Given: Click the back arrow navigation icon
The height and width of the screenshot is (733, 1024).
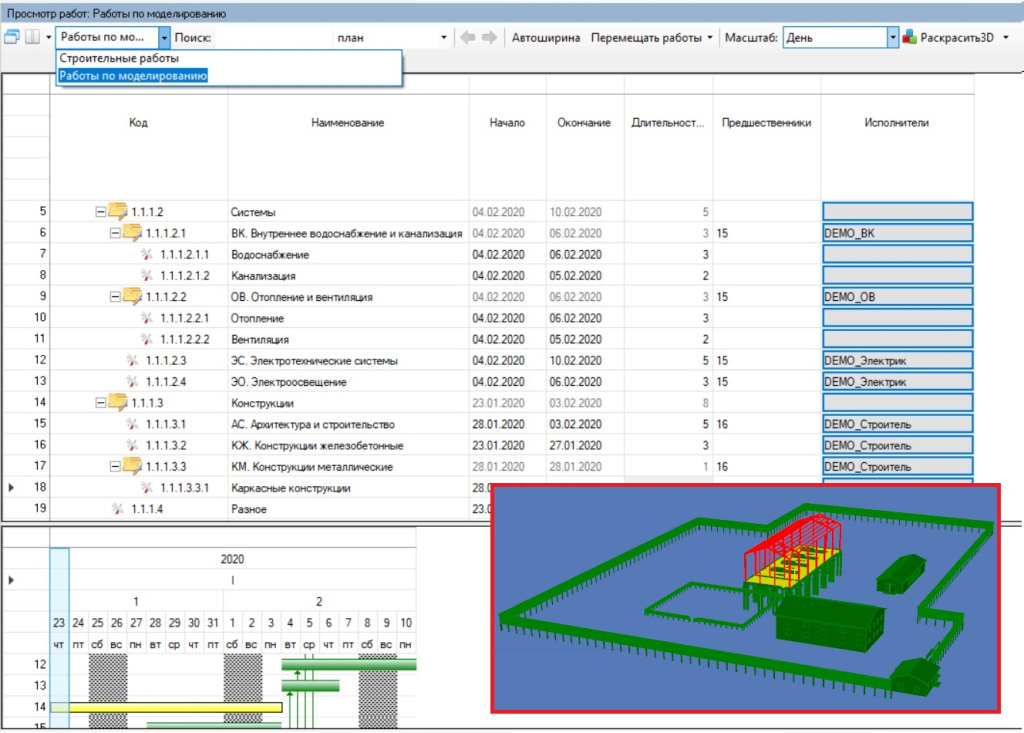Looking at the screenshot, I should [467, 38].
